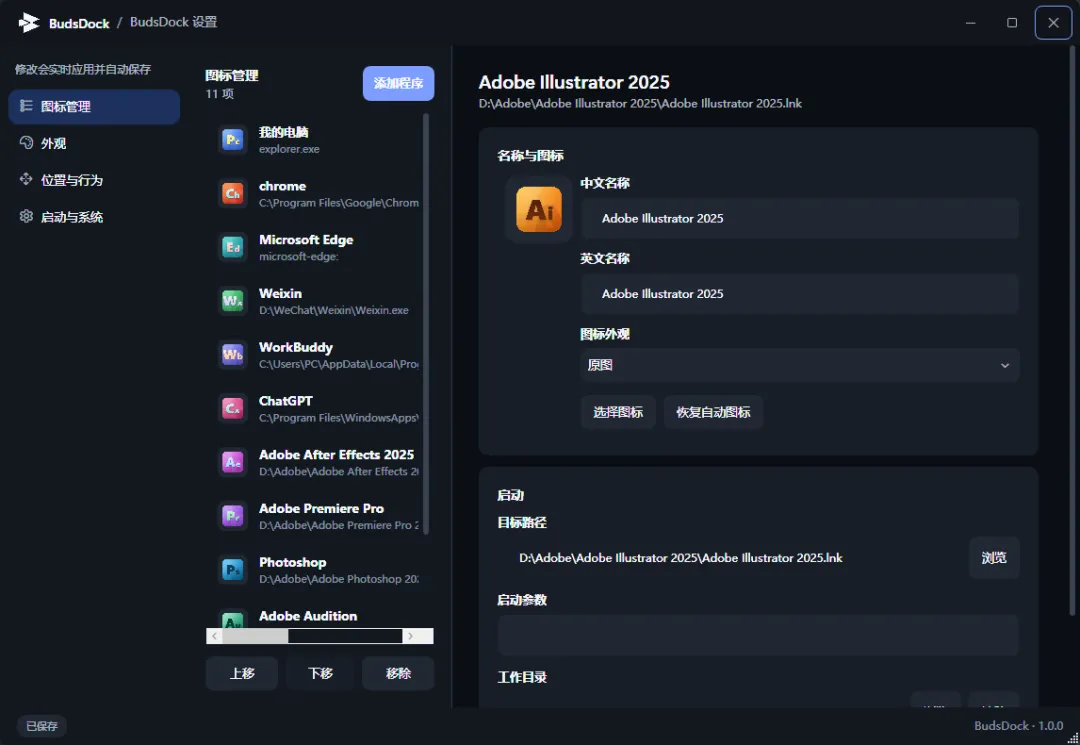Select the Adobe Premiere Pro entry
This screenshot has width=1080, height=745.
point(321,508)
